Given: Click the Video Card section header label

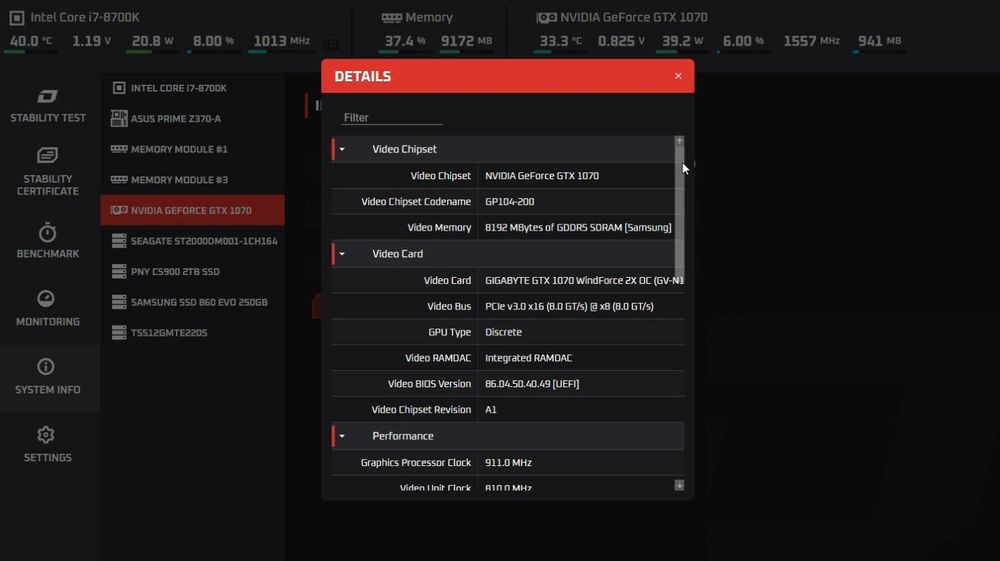Looking at the screenshot, I should click(x=397, y=254).
